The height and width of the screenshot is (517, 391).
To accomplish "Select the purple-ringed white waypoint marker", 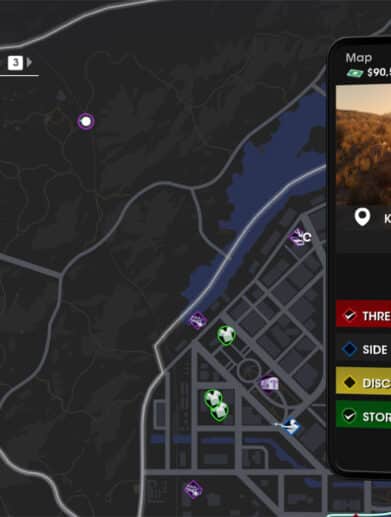I will click(x=86, y=121).
